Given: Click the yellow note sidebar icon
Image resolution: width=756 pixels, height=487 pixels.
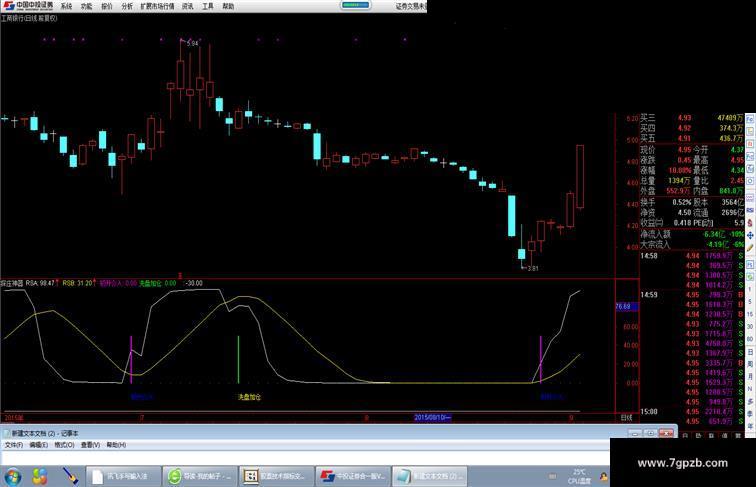Looking at the screenshot, I should coord(750,131).
